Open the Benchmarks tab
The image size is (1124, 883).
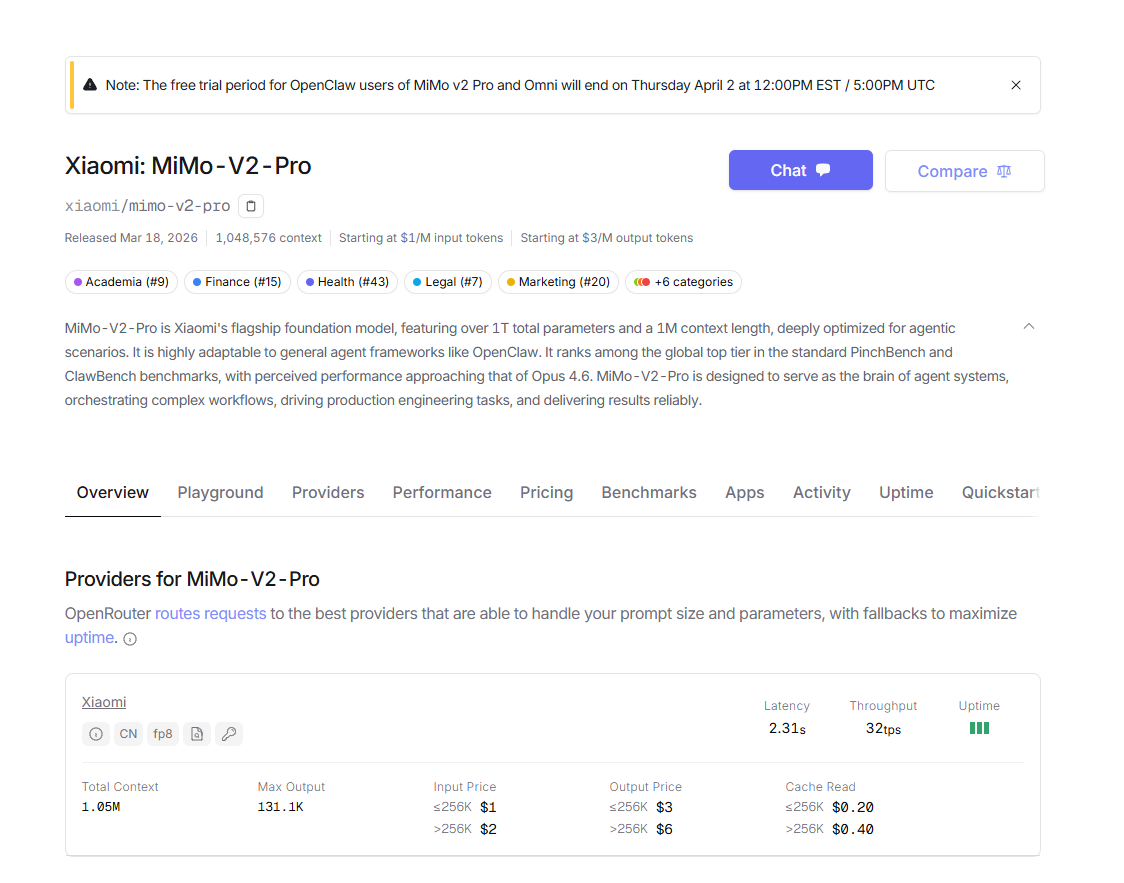[x=649, y=492]
